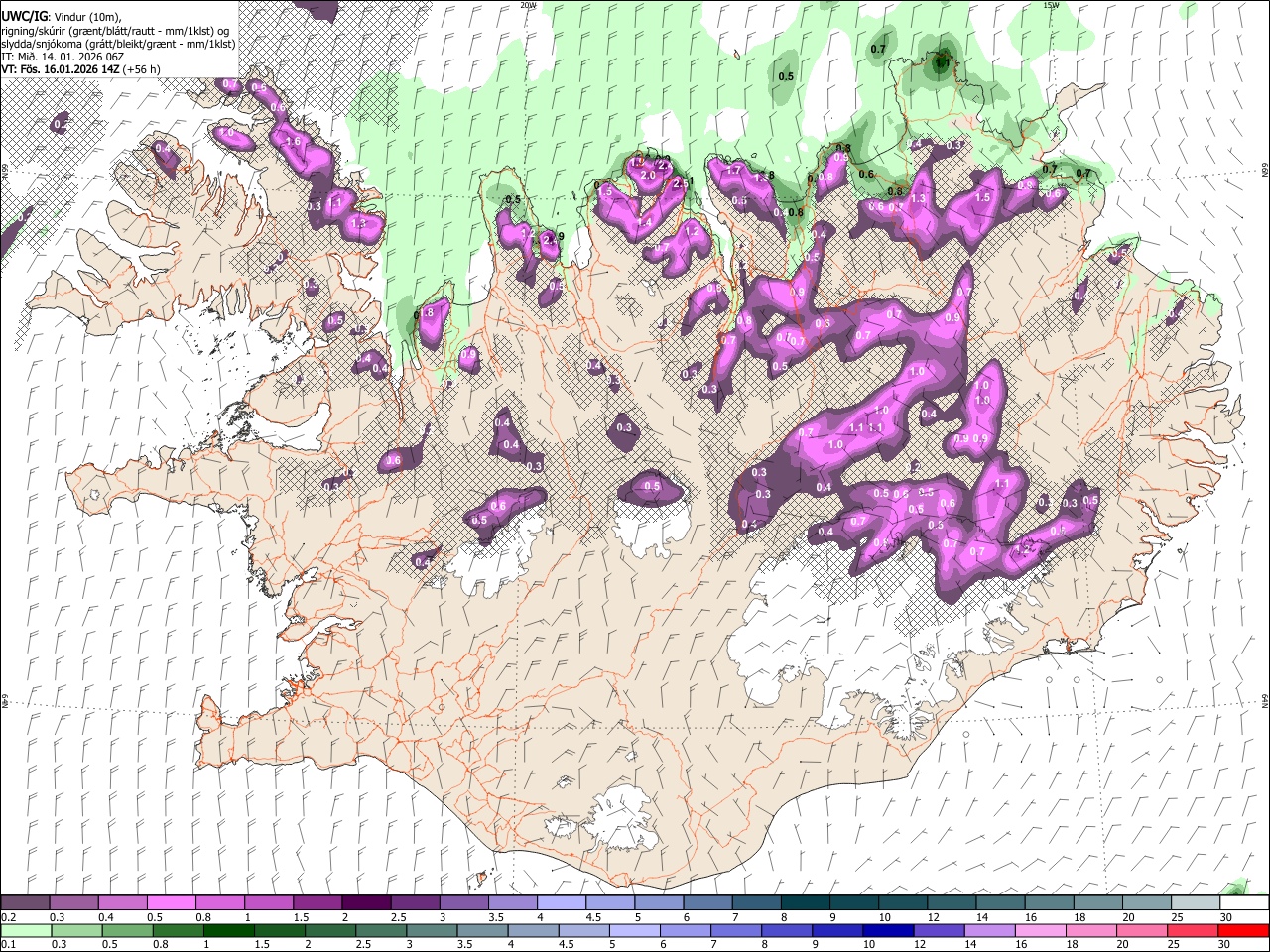The width and height of the screenshot is (1270, 952).
Task: Select the "IT: Mið. 14. 01. 2026 06Z" line
Action: click(63, 57)
